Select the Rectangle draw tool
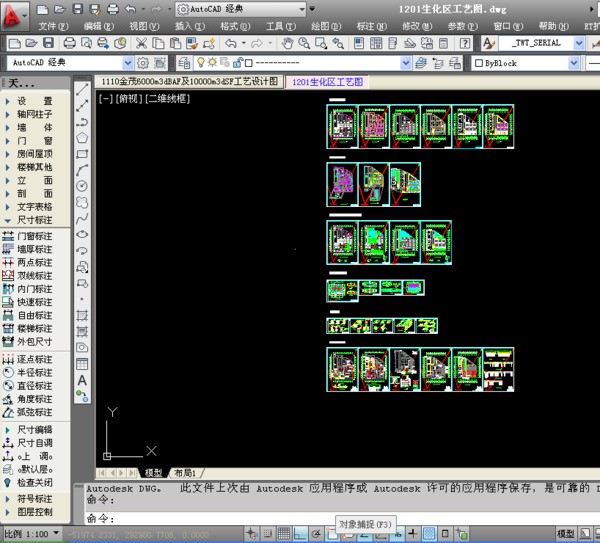This screenshot has height=543, width=600. pos(83,154)
